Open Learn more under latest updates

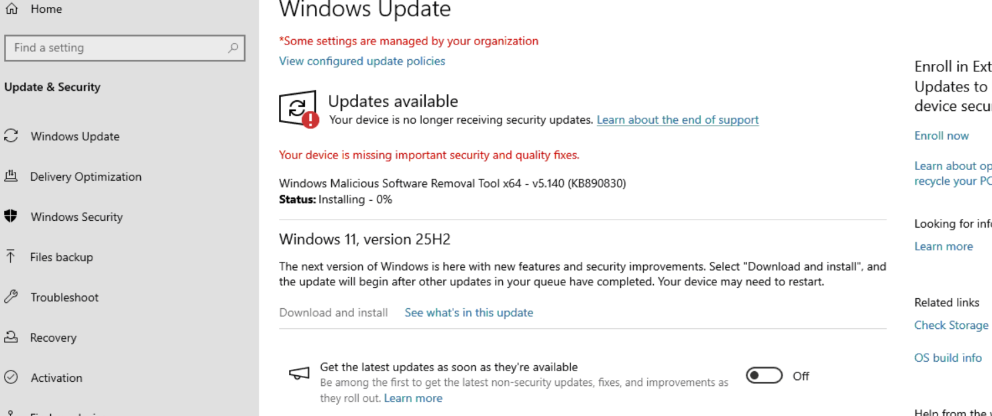(x=413, y=398)
